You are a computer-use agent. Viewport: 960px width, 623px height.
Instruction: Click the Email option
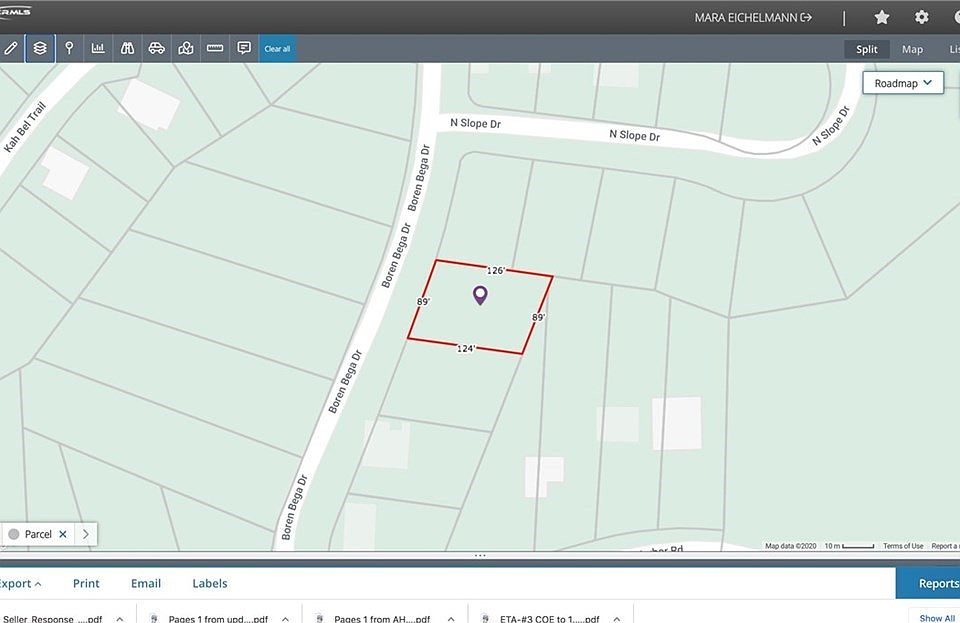(146, 583)
